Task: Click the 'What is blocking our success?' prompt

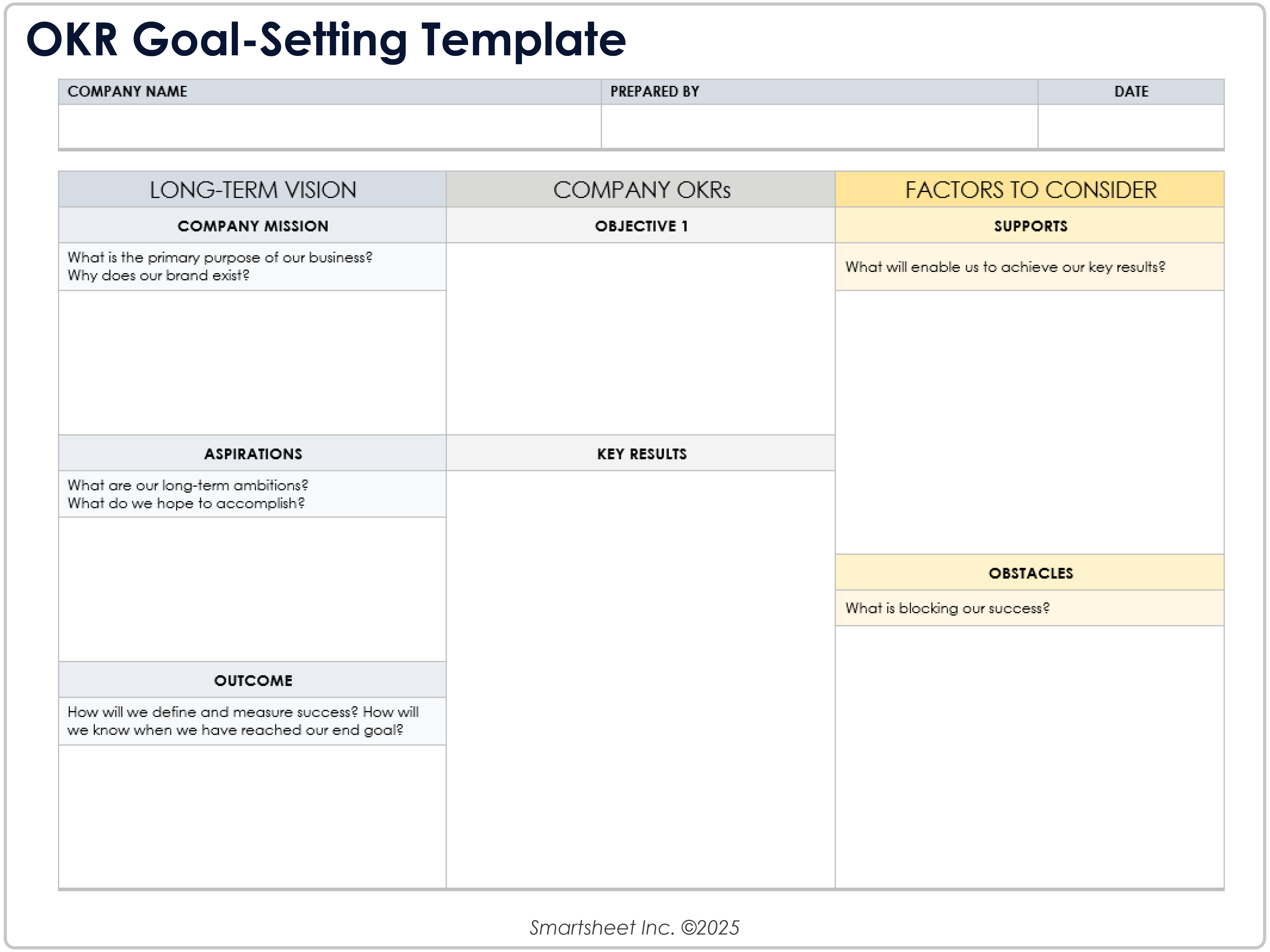Action: click(x=947, y=608)
